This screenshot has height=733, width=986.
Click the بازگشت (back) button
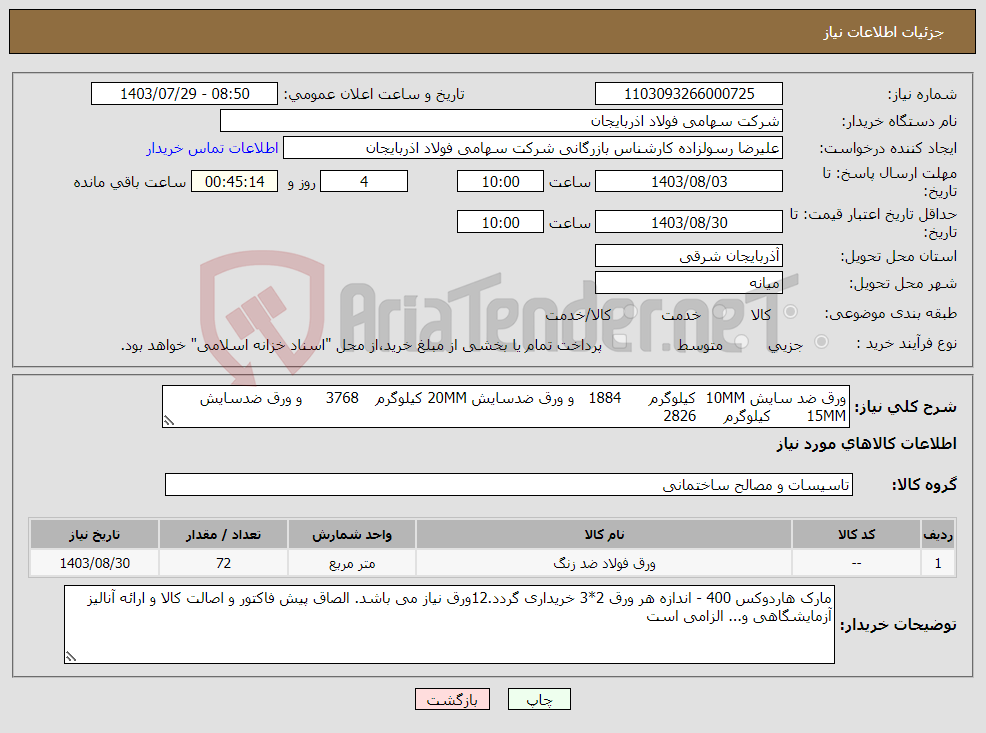452,699
